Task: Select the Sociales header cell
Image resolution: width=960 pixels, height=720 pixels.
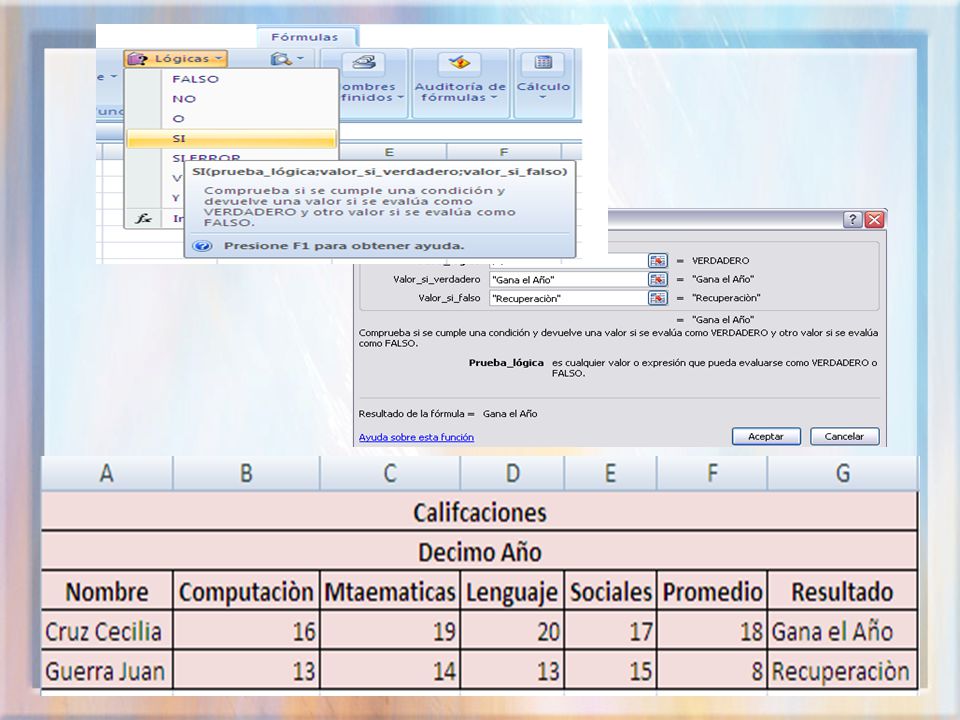Action: point(610,591)
